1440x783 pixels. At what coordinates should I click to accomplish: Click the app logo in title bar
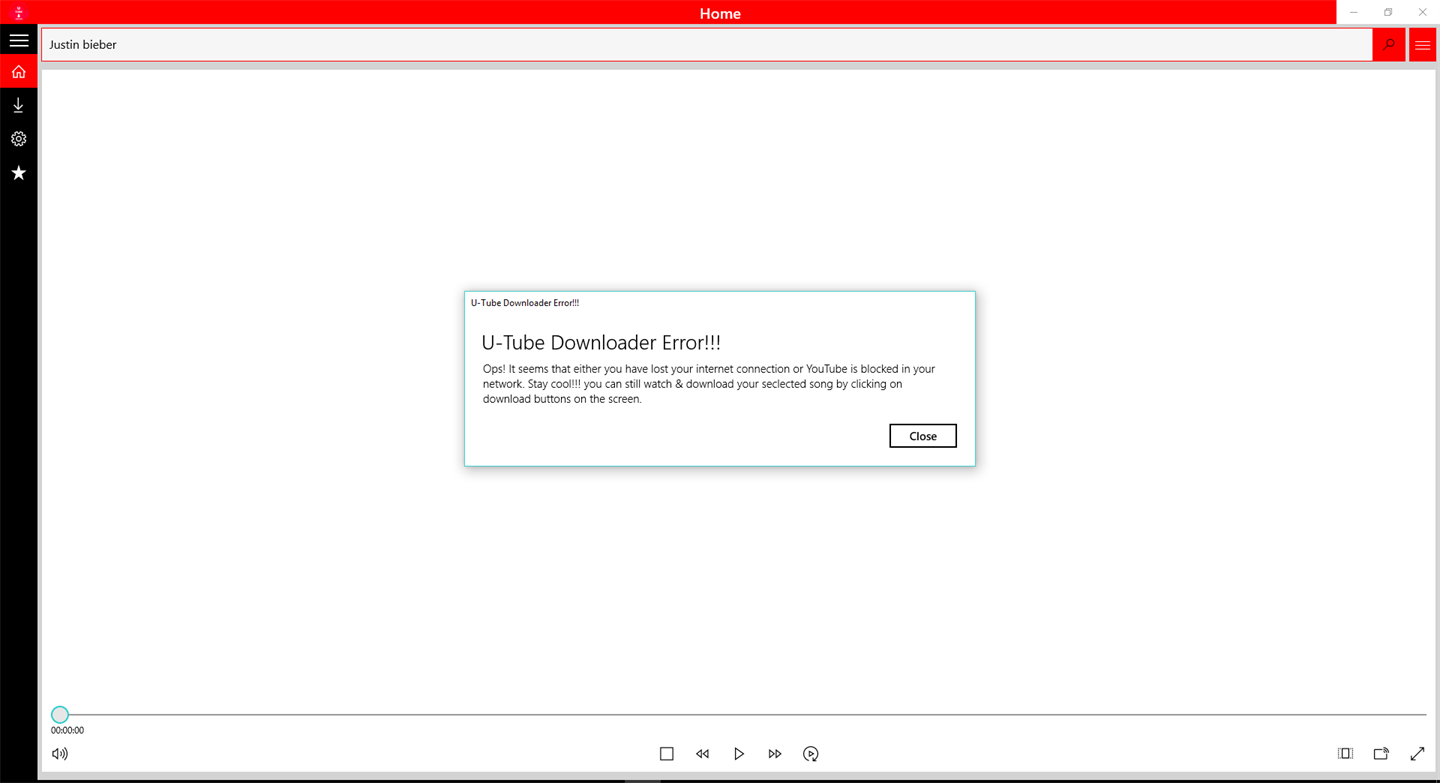pos(19,13)
